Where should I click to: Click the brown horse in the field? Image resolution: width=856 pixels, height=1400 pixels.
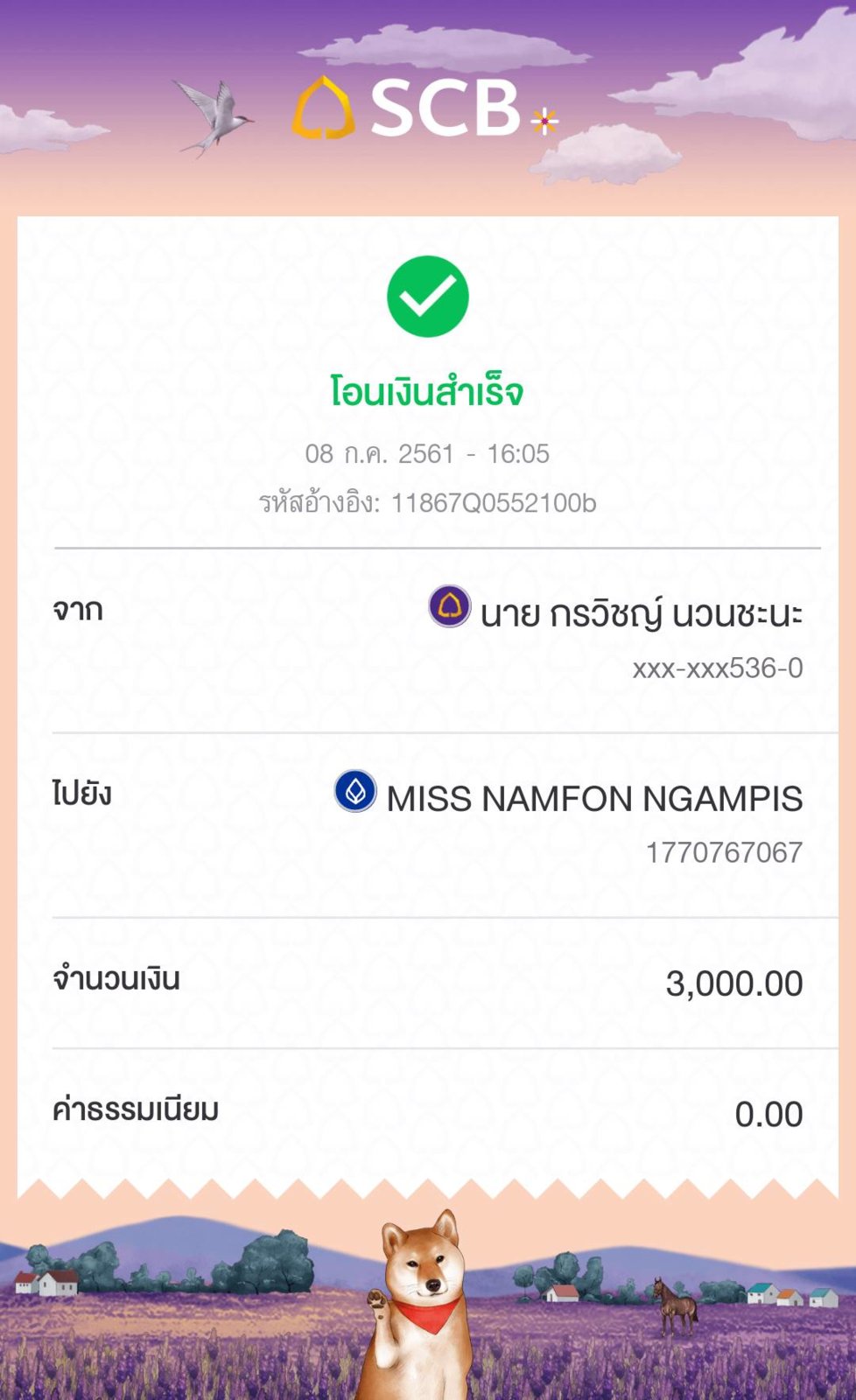tap(675, 1304)
